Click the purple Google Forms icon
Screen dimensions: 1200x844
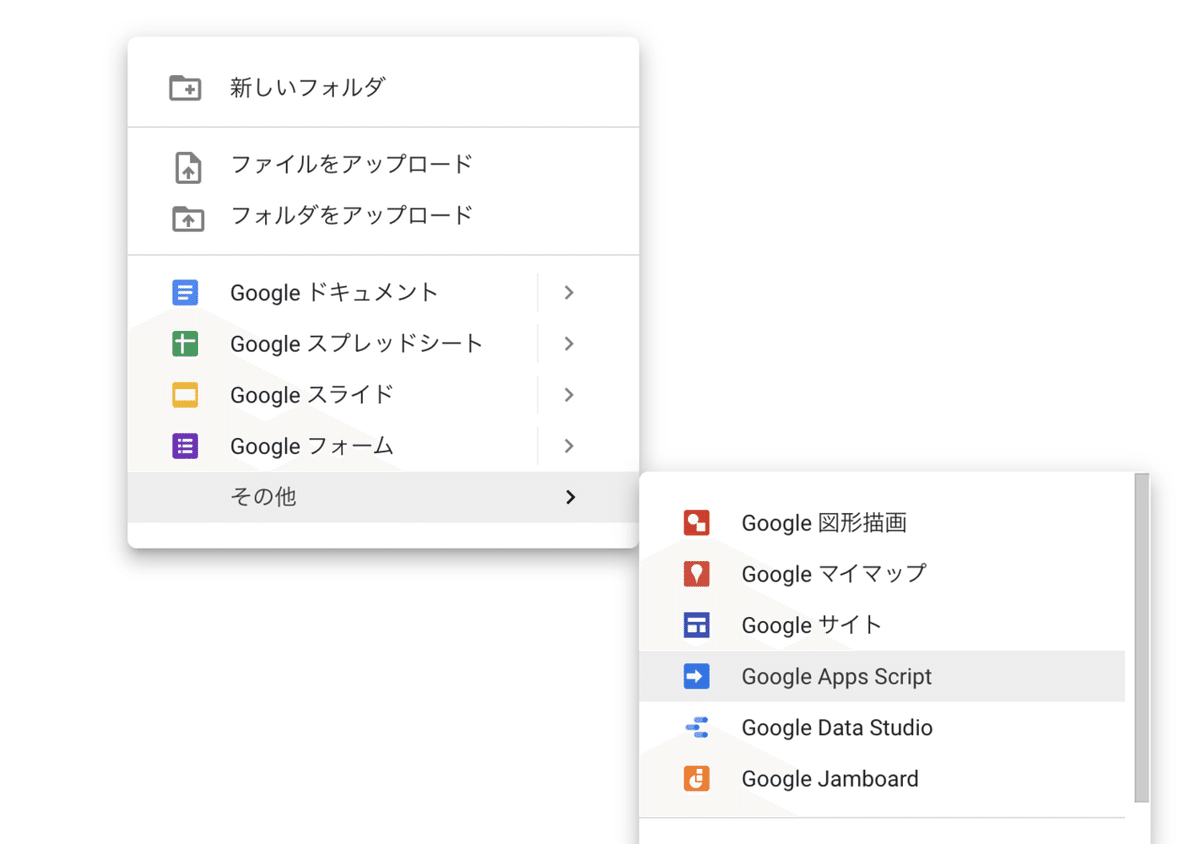(x=185, y=446)
